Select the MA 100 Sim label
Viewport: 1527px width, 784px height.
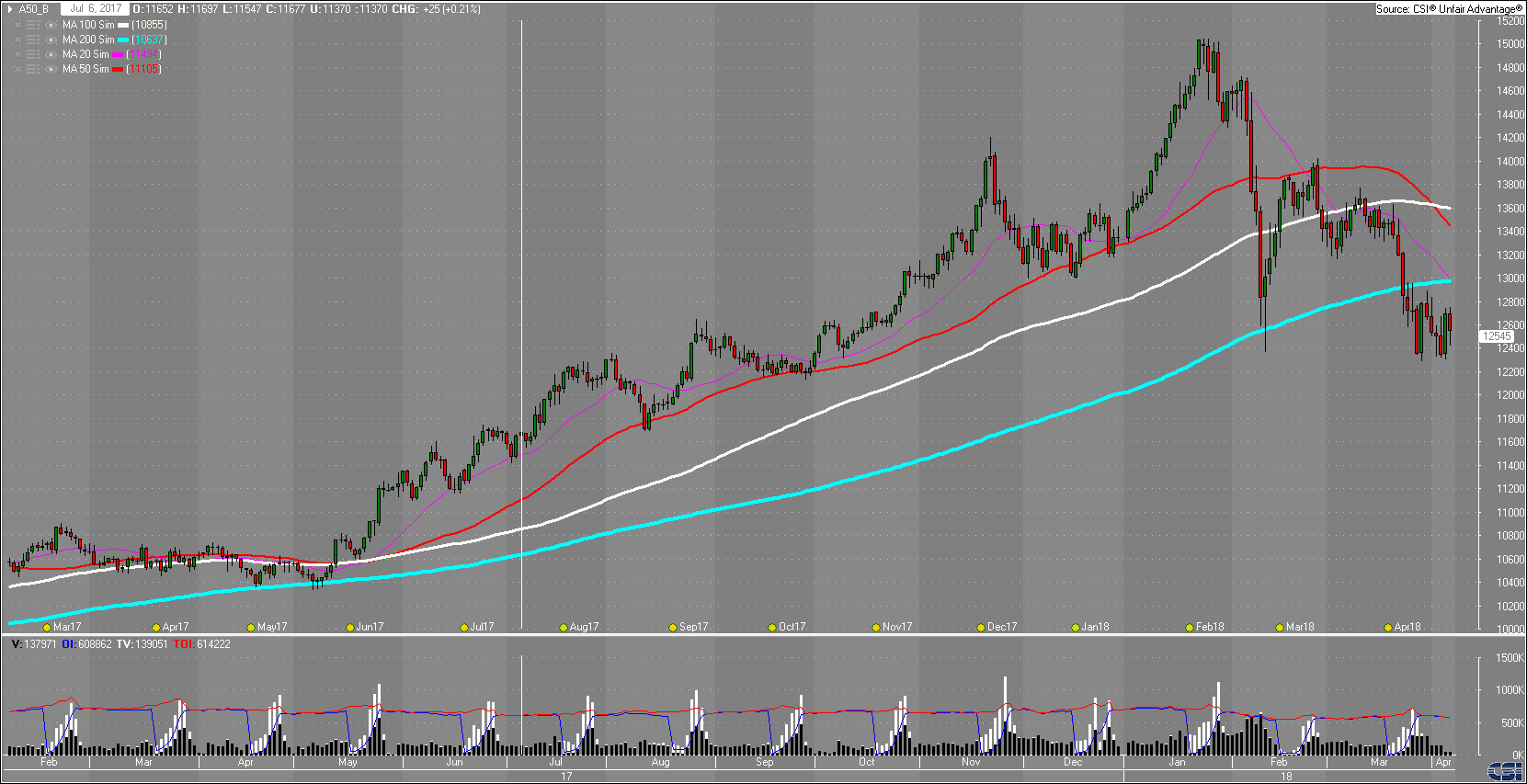point(88,25)
